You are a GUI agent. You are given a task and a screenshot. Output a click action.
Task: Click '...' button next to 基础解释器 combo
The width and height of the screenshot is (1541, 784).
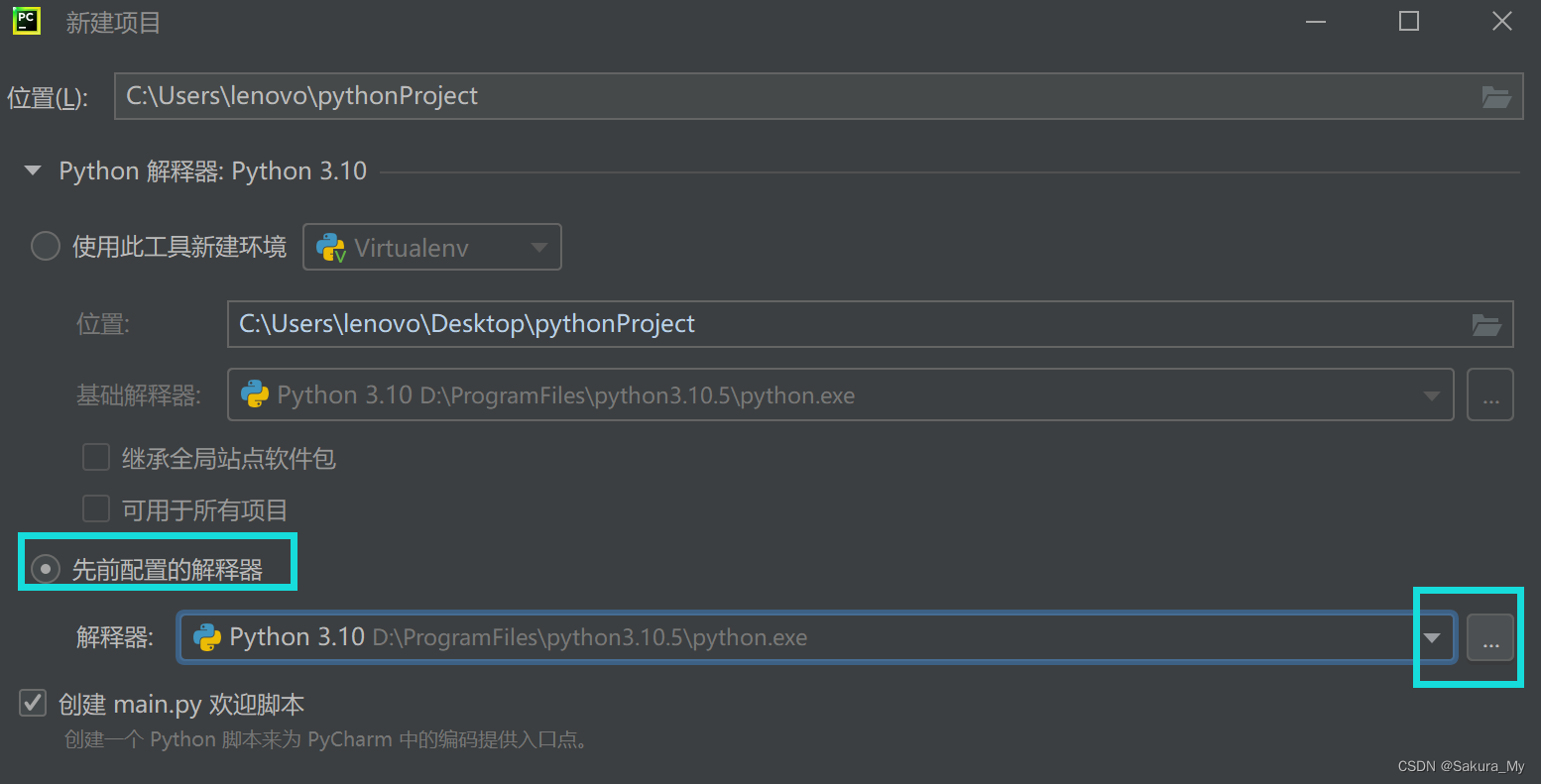tap(1490, 394)
